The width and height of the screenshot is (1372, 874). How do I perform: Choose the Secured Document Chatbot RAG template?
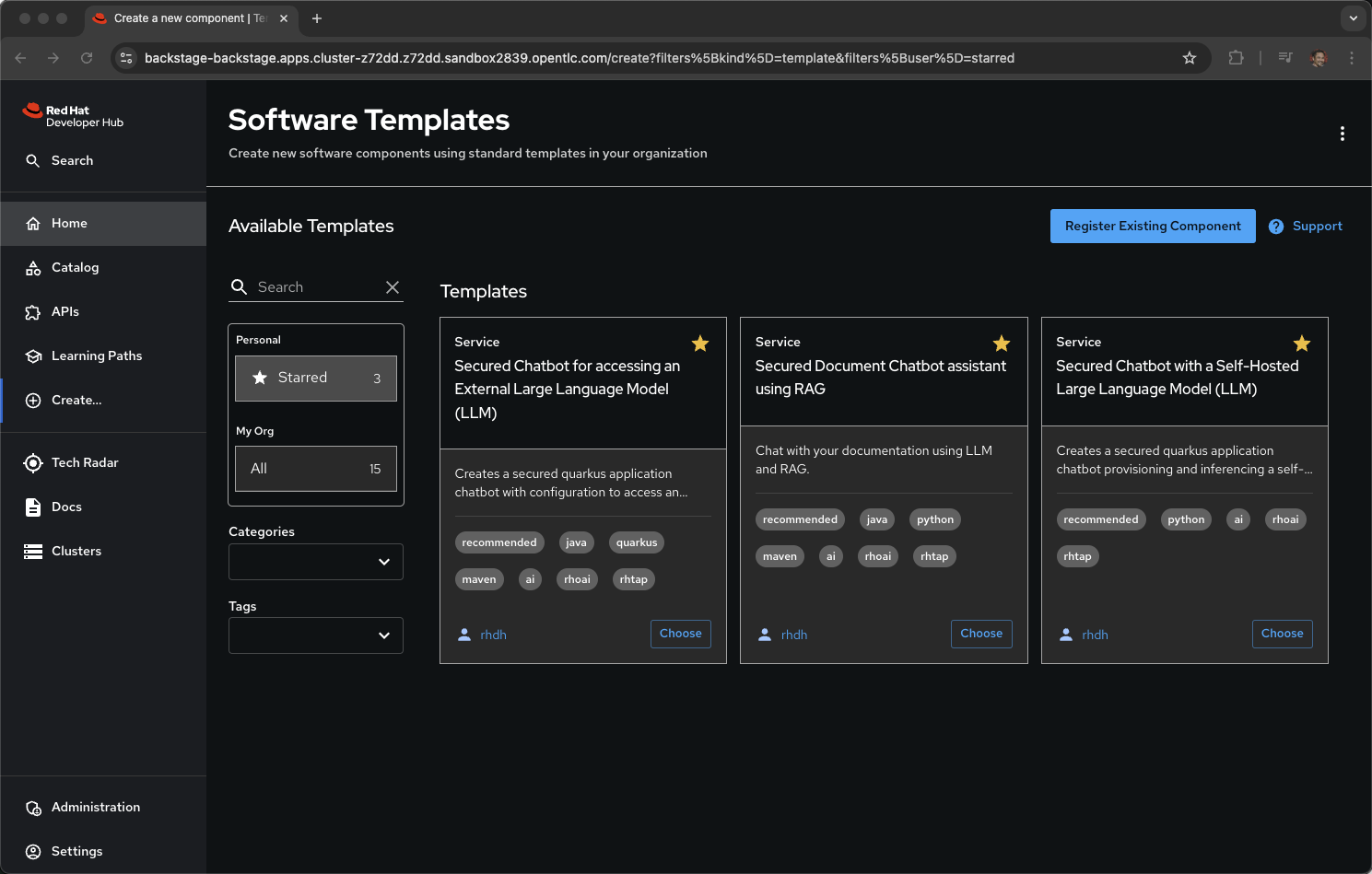coord(980,634)
